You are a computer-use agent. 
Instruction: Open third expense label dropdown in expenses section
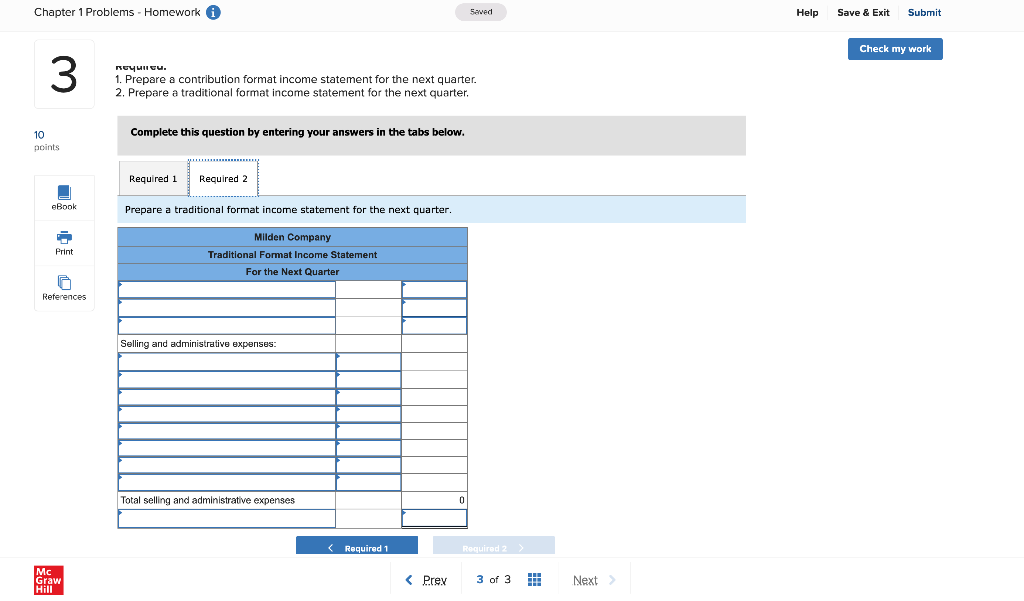[x=227, y=397]
